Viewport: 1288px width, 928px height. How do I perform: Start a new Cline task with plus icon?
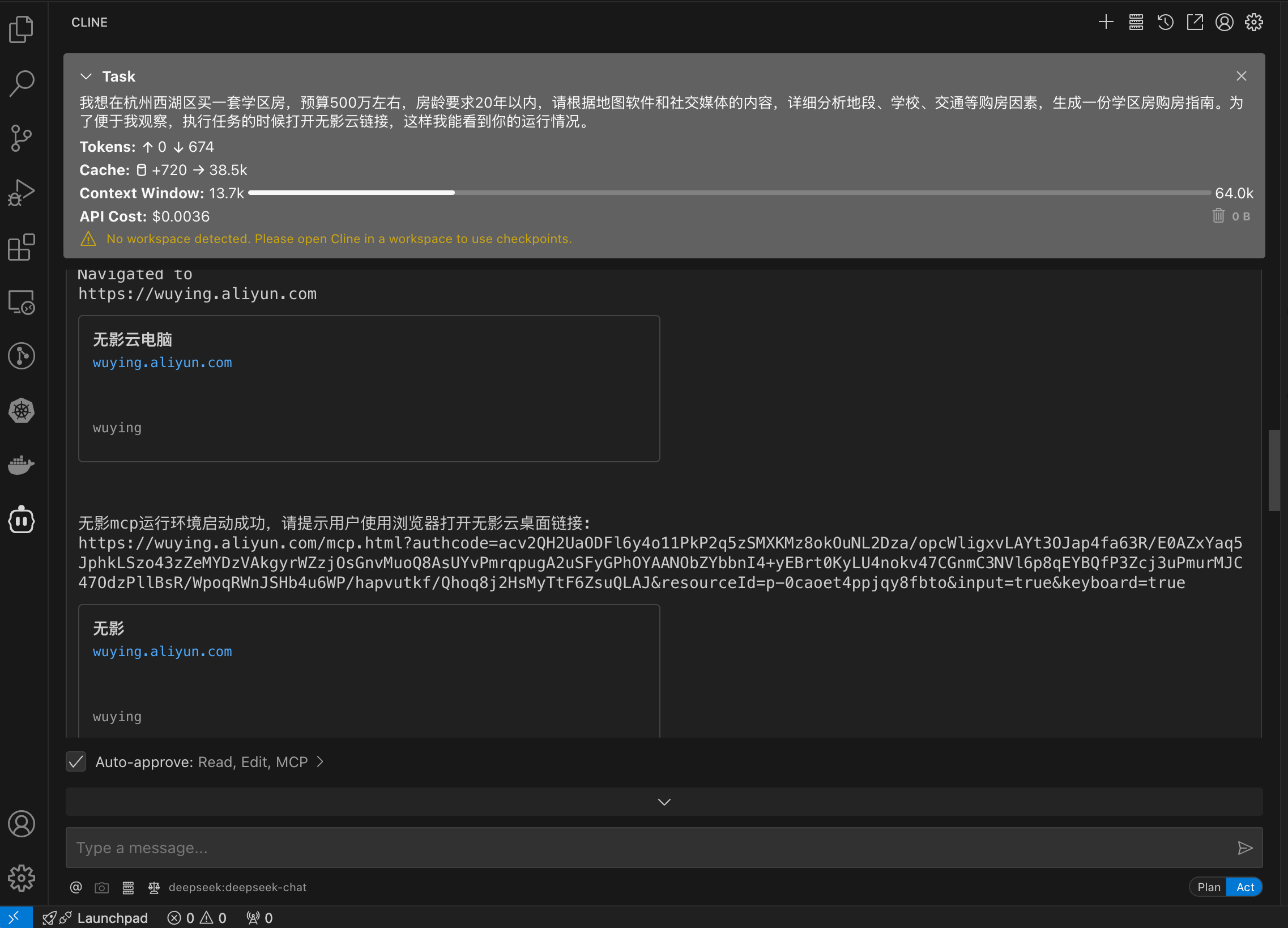pyautogui.click(x=1105, y=22)
